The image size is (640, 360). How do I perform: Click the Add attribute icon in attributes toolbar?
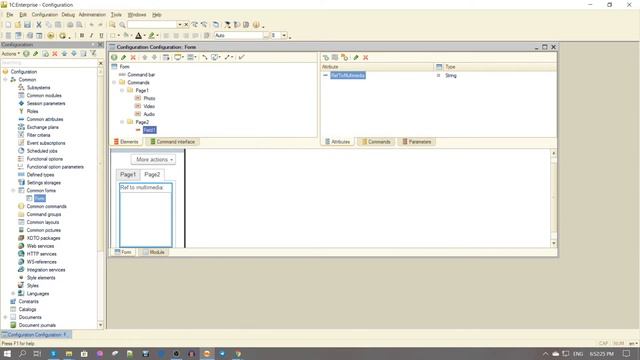click(x=326, y=58)
